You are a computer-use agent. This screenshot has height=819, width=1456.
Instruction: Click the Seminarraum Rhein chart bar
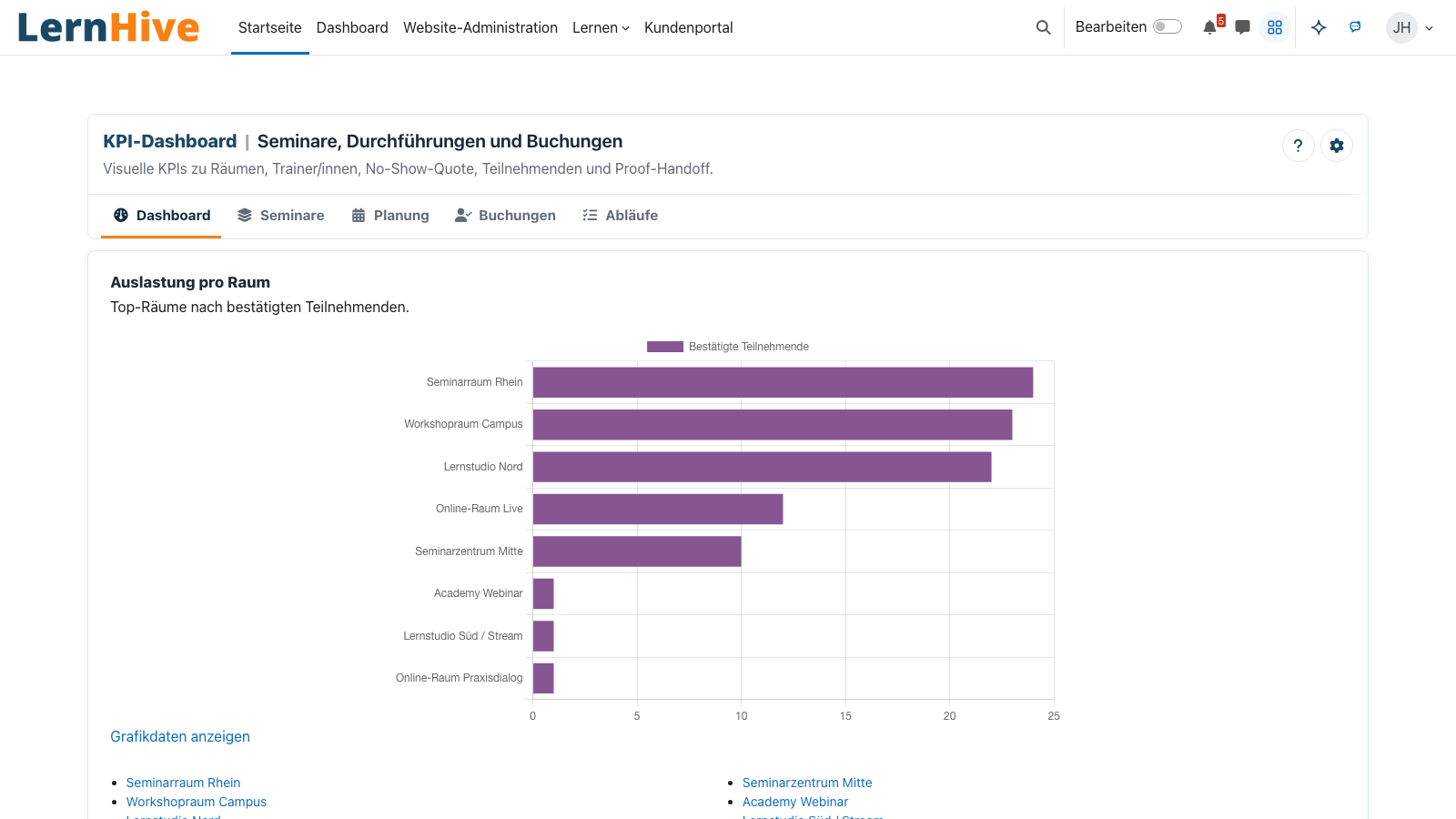783,382
